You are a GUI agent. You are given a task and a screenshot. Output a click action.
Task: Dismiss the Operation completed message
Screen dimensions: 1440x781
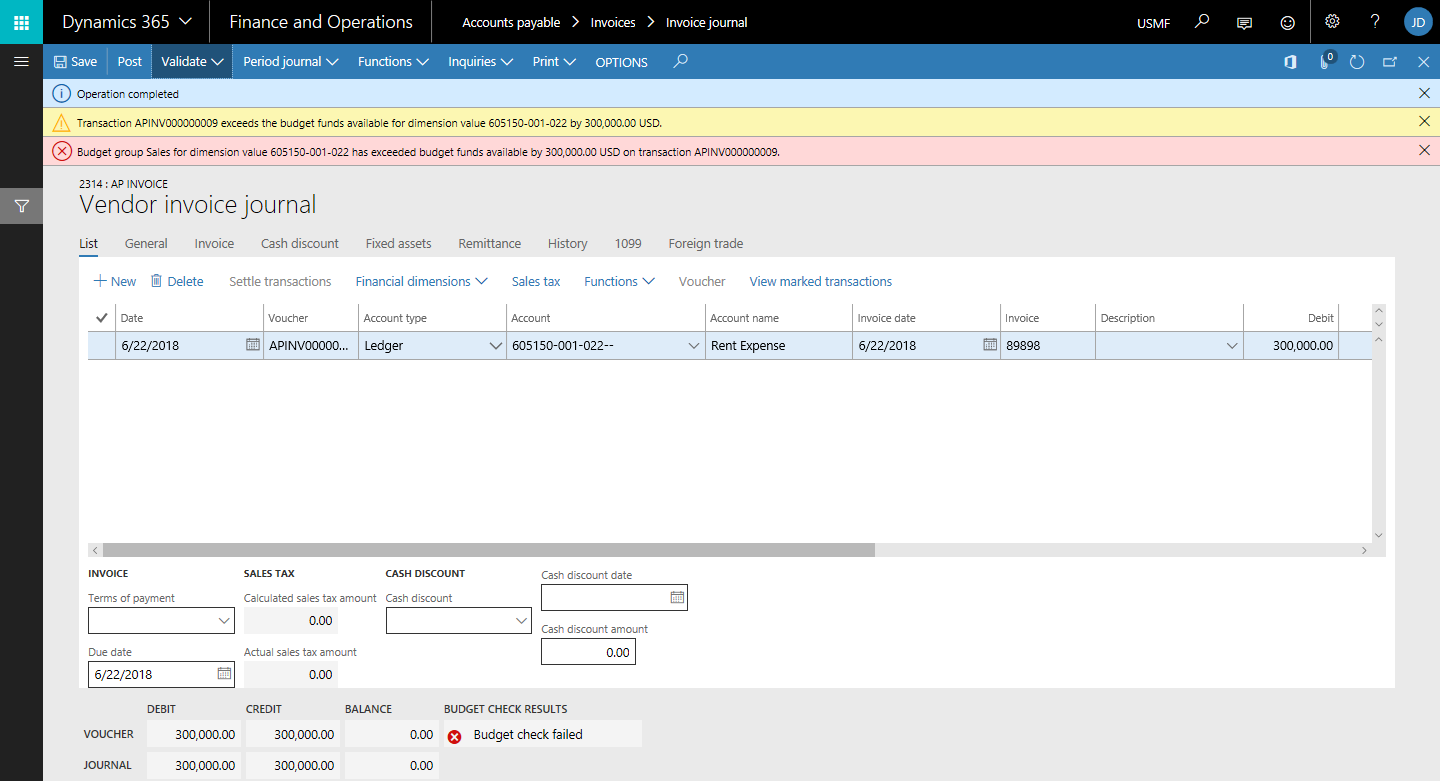point(1424,93)
